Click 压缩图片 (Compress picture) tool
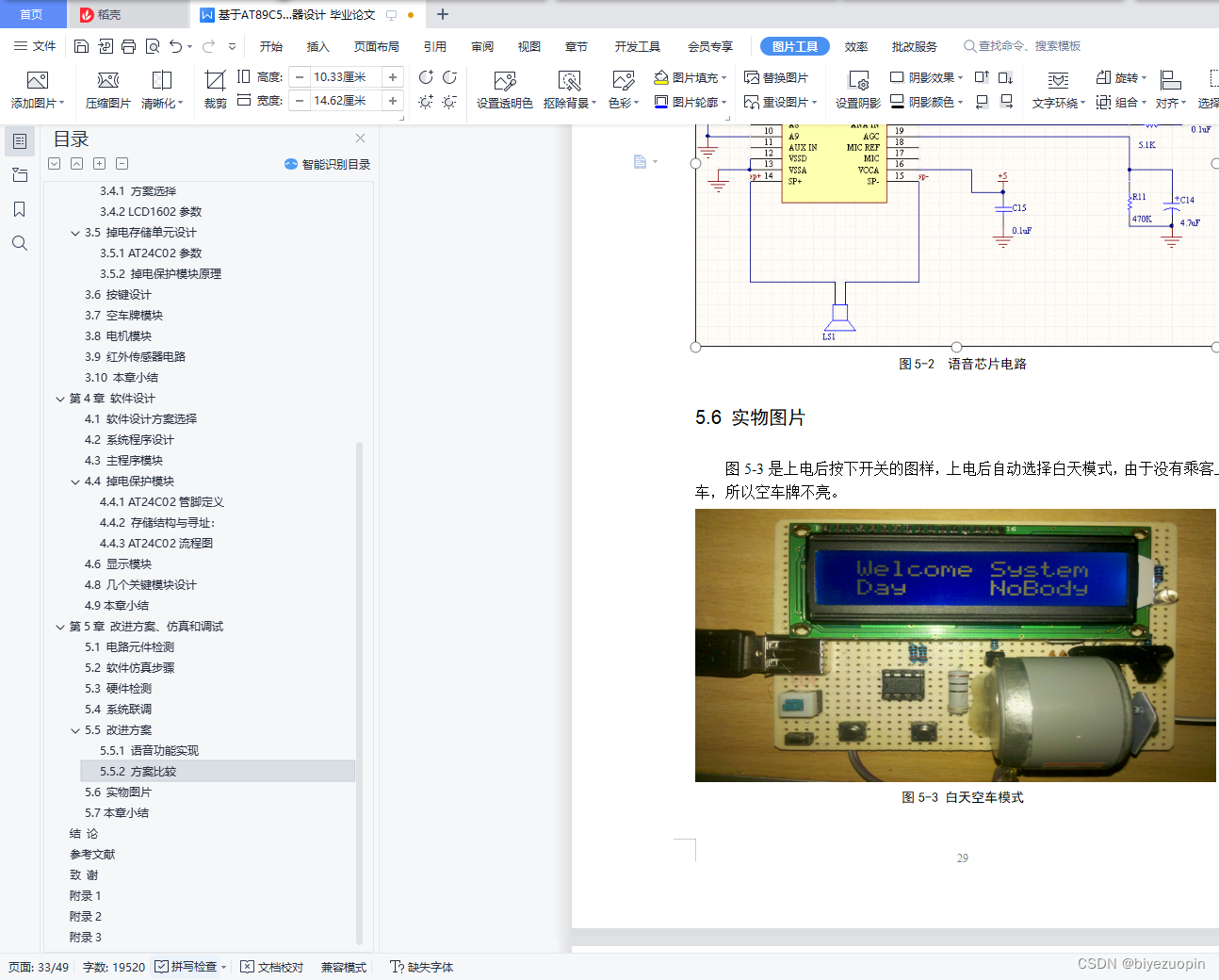 (108, 90)
